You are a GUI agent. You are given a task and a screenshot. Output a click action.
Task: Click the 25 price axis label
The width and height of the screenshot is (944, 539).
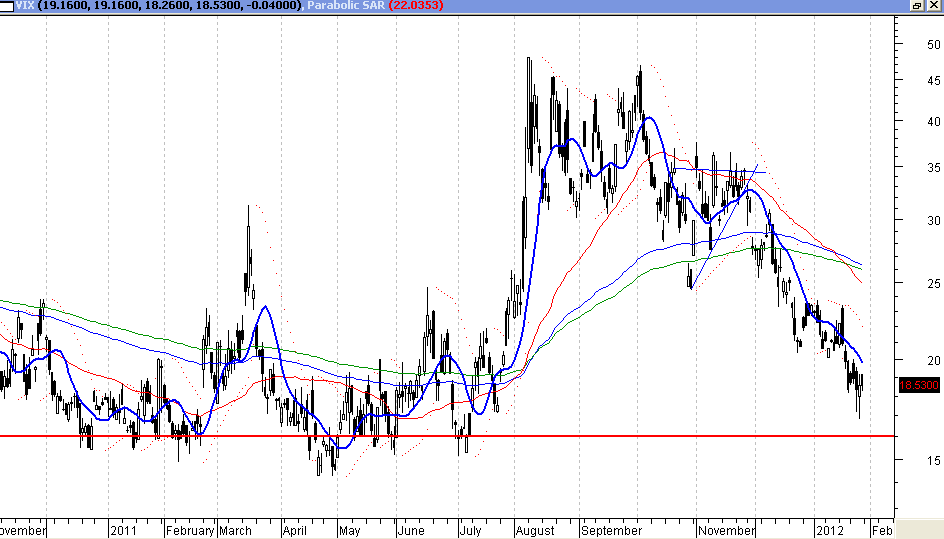pos(934,283)
